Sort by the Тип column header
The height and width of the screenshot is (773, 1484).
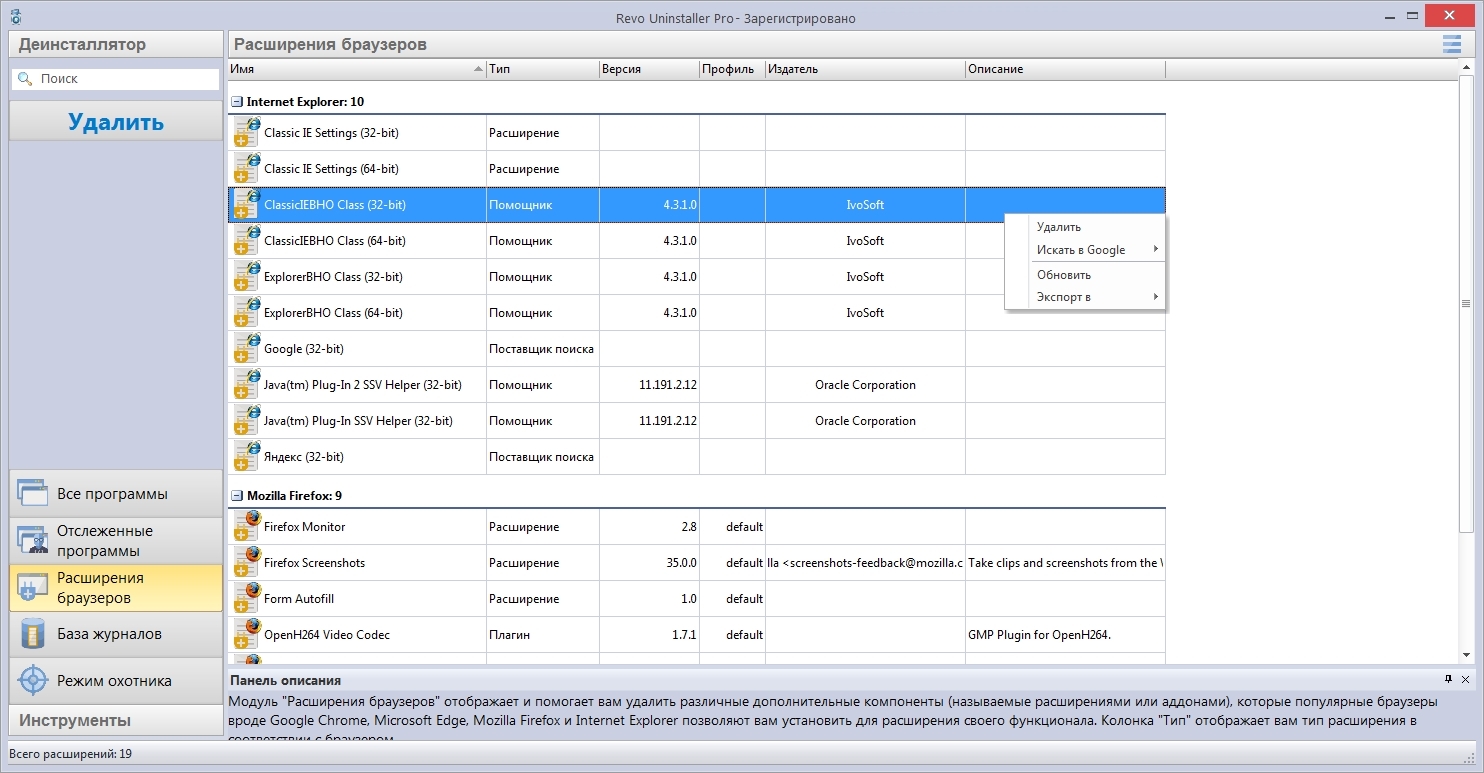pyautogui.click(x=543, y=69)
